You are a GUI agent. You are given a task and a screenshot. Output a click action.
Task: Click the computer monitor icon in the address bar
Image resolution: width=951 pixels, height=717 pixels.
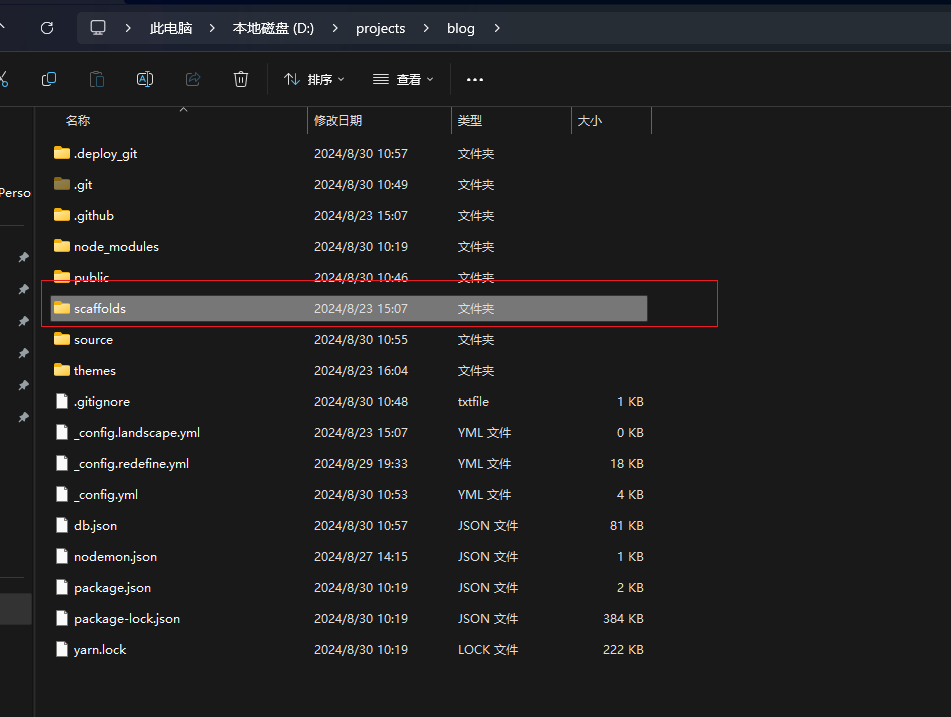click(x=98, y=28)
